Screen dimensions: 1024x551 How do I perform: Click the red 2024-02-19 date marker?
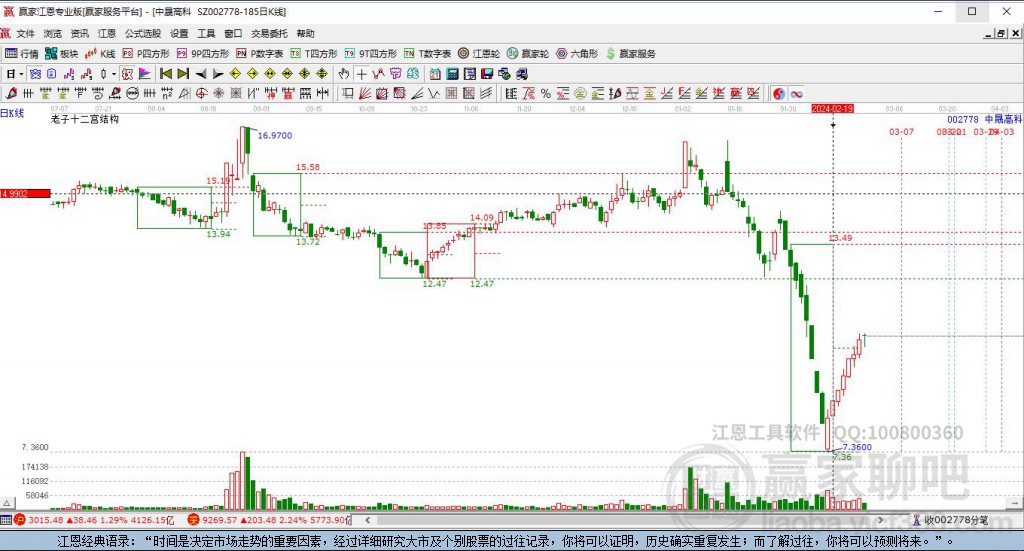click(833, 109)
